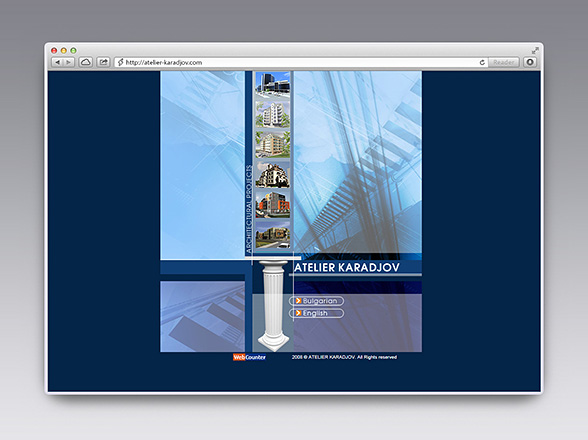Image resolution: width=588 pixels, height=440 pixels.
Task: Click the orange arrow beside Bulgarian
Action: tap(298, 301)
